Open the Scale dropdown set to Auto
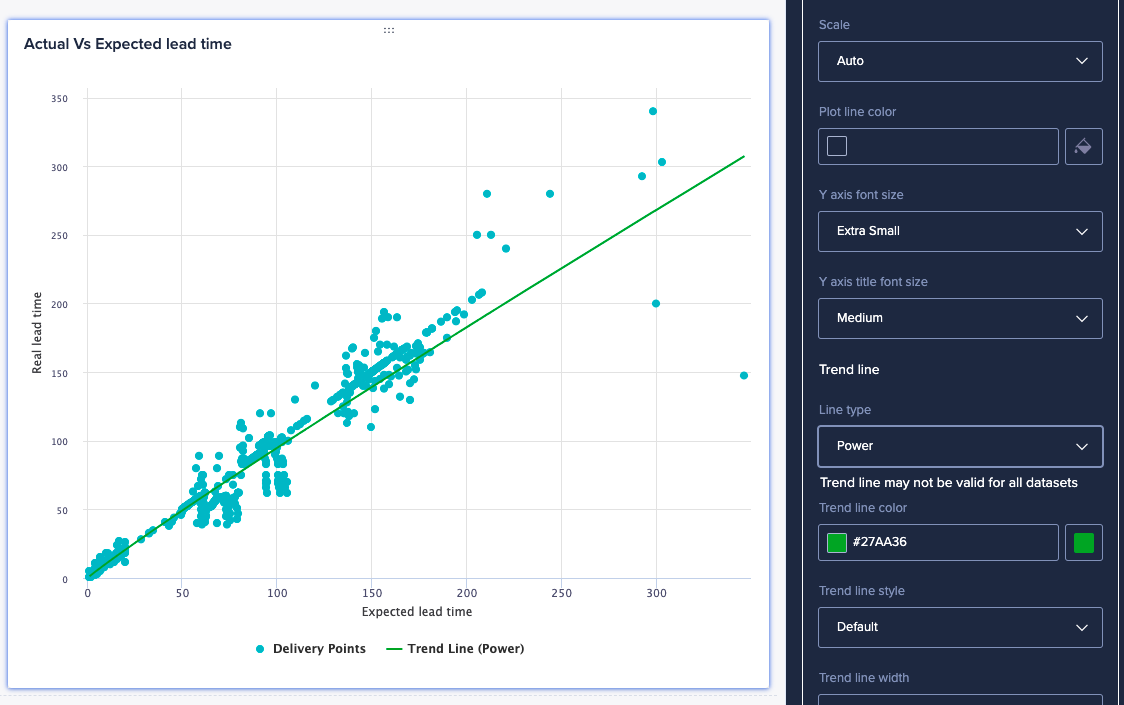 (x=960, y=61)
